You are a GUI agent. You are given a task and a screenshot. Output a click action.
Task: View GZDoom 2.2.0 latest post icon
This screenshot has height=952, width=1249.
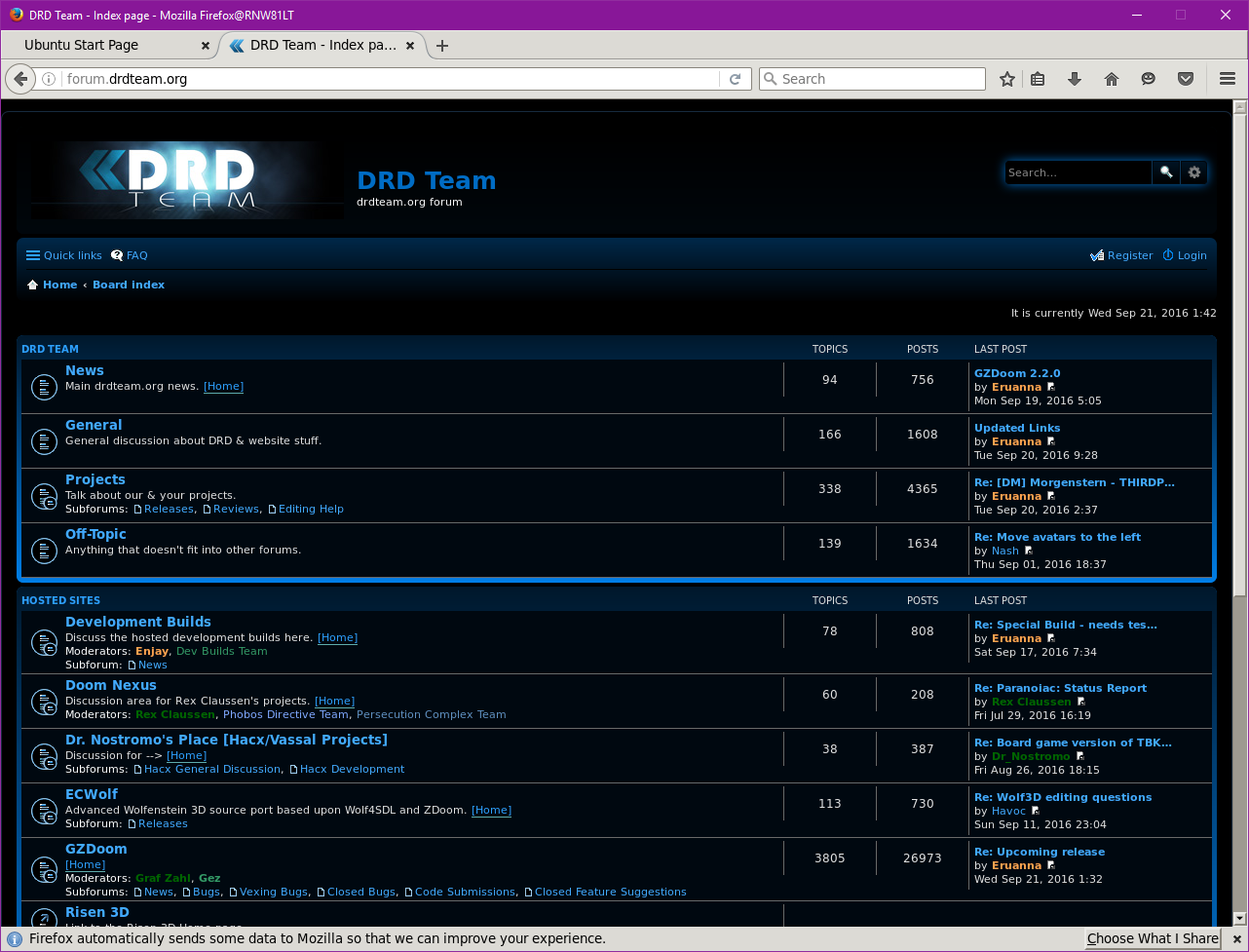click(1051, 387)
